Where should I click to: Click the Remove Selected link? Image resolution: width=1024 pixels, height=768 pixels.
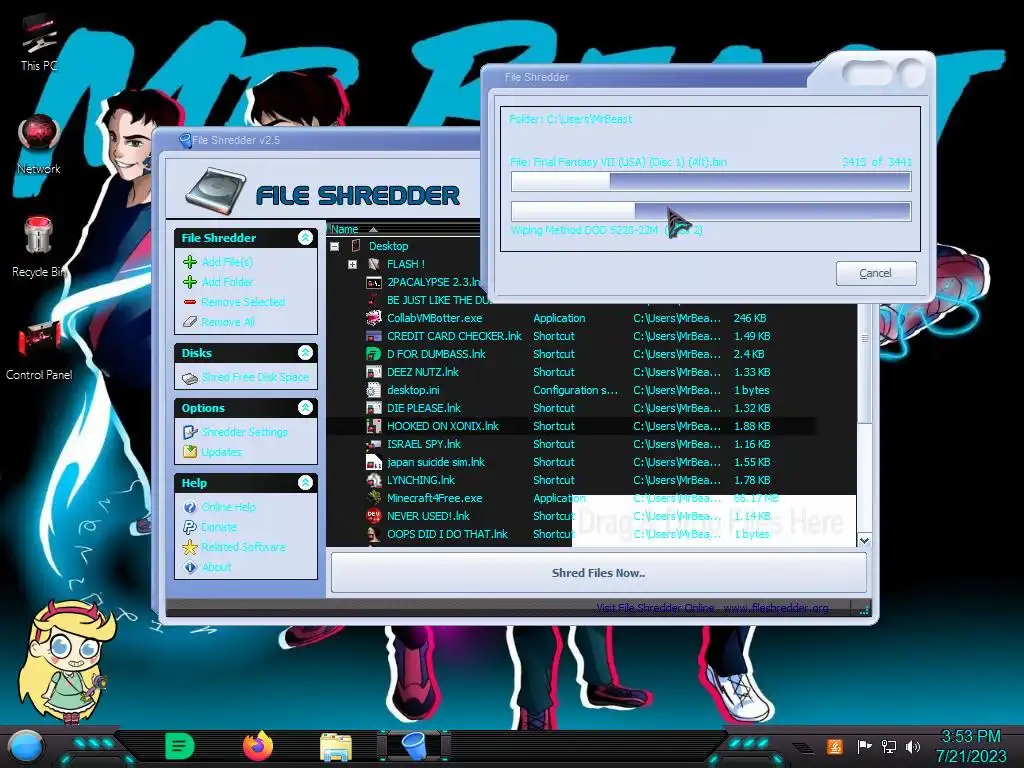click(x=243, y=302)
